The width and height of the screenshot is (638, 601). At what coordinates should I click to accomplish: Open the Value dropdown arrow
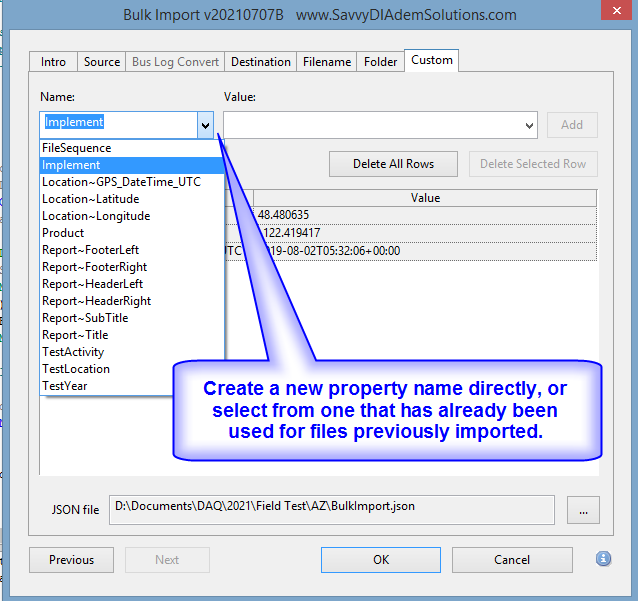pyautogui.click(x=529, y=126)
